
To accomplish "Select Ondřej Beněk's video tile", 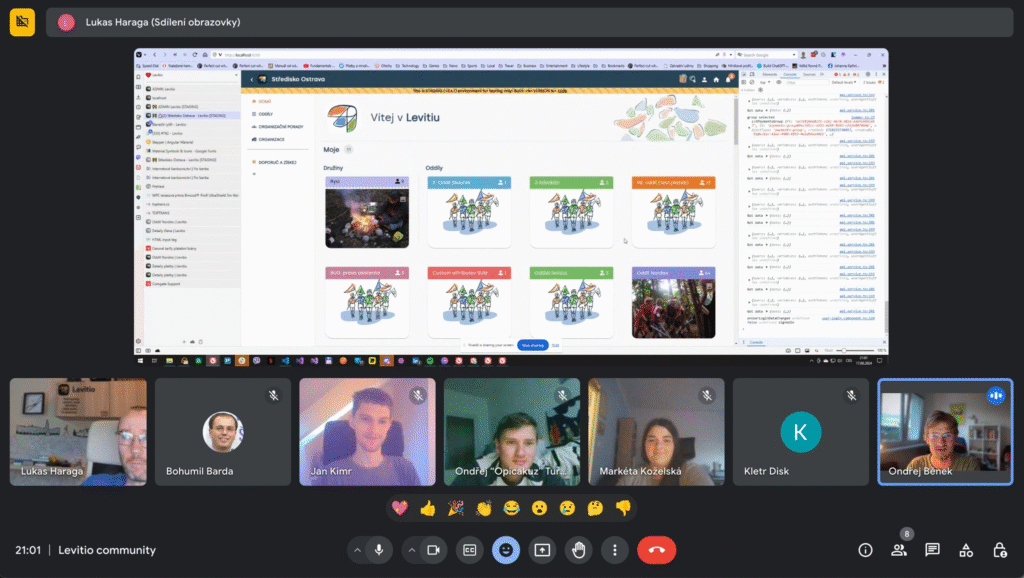I will 946,432.
